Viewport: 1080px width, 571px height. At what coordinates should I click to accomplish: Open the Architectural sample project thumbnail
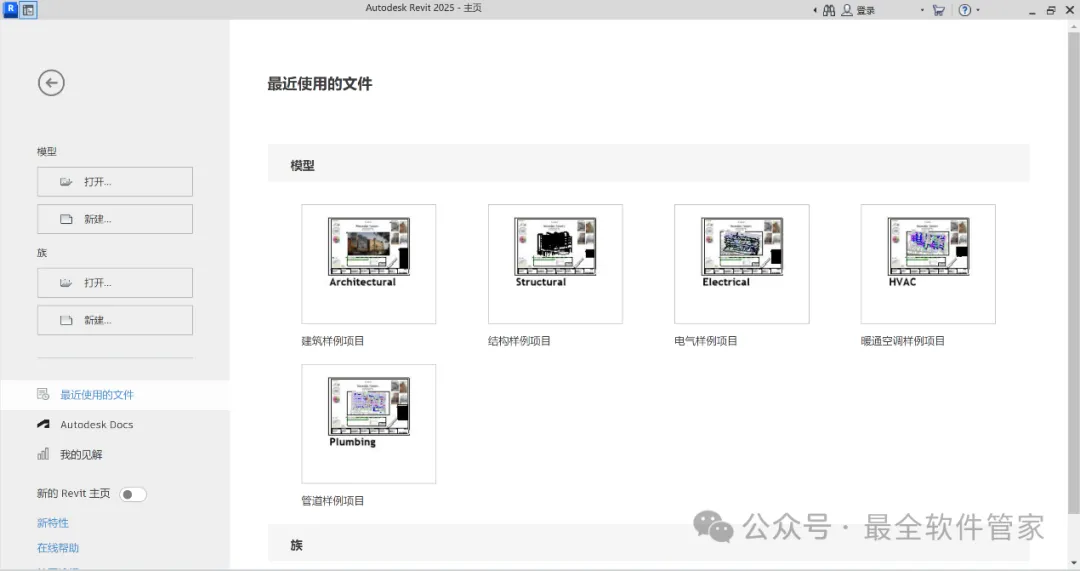368,264
